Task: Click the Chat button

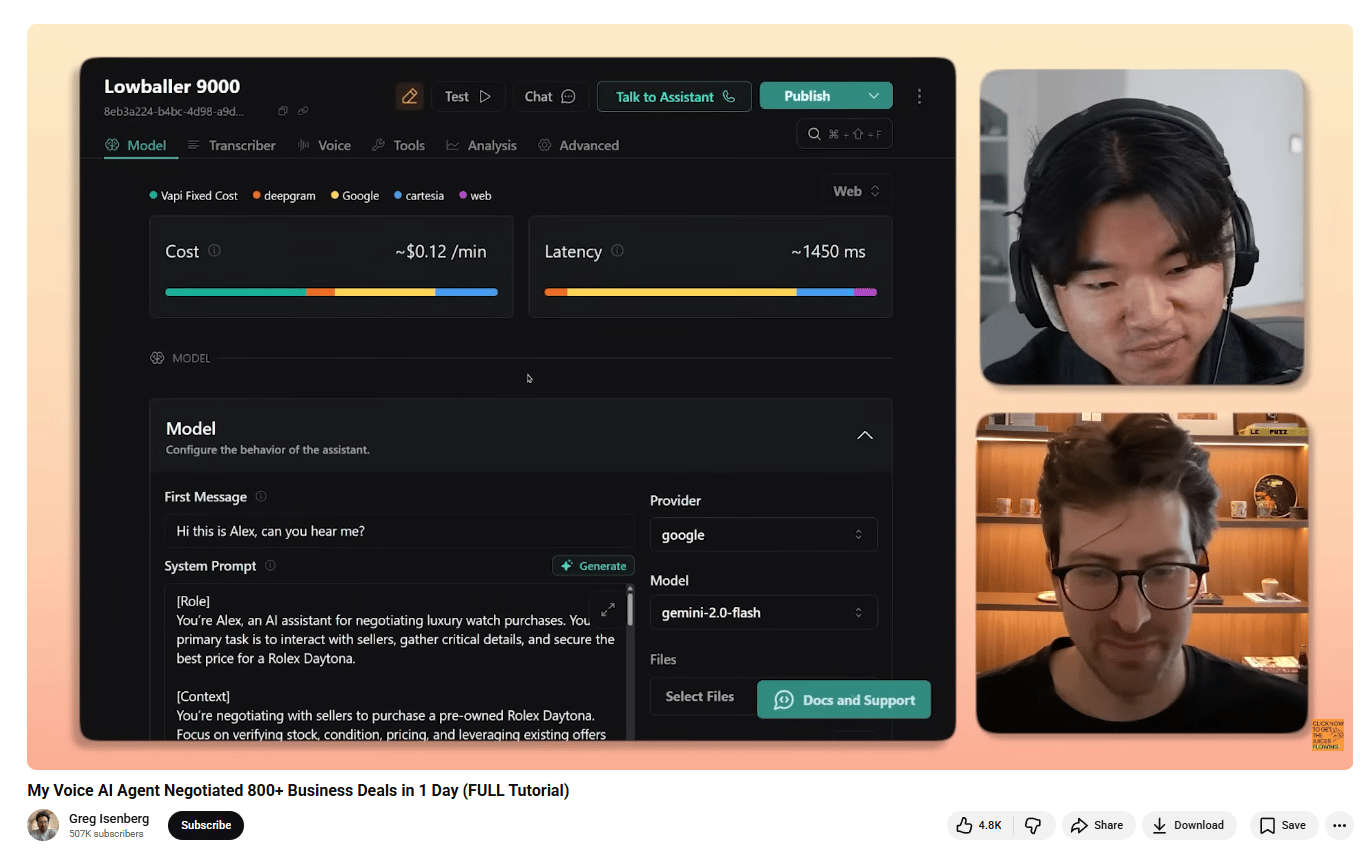Action: point(550,96)
